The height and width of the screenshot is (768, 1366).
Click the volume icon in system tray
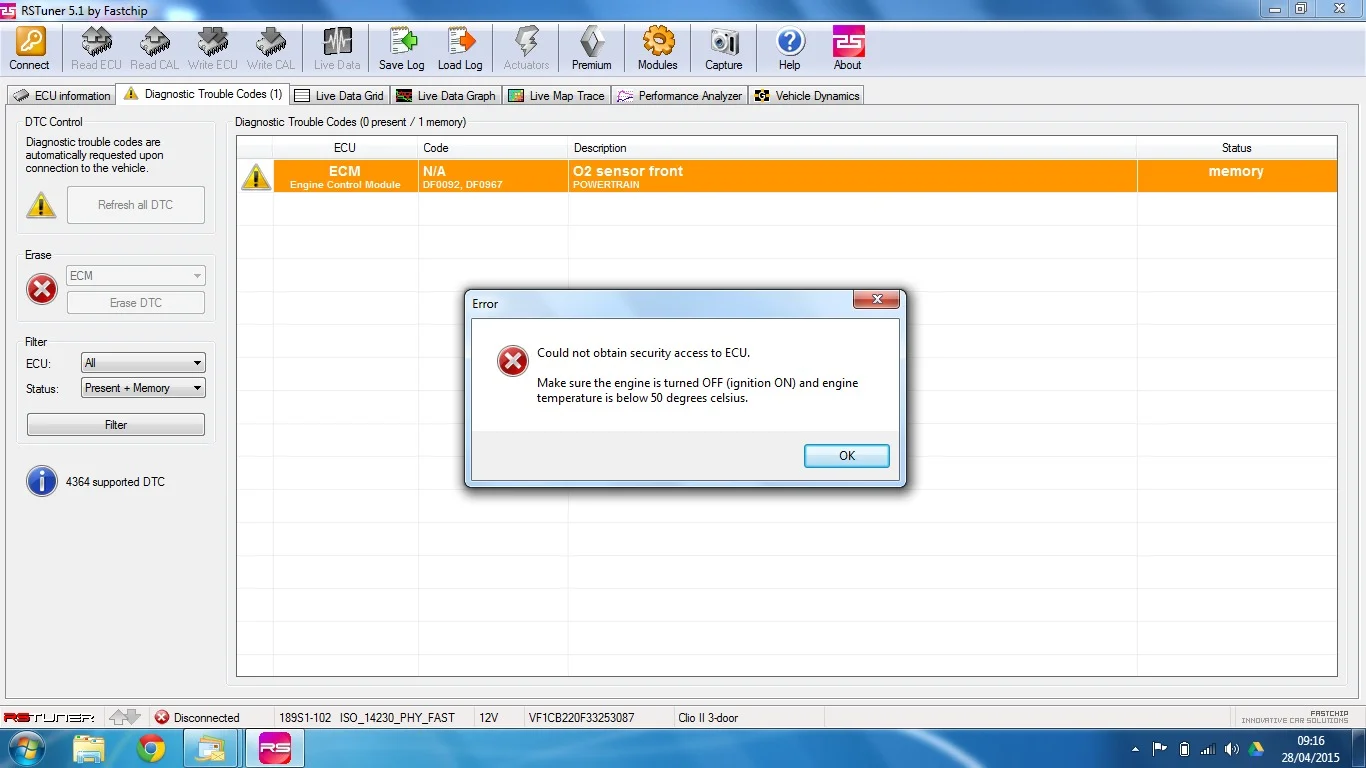(x=1231, y=749)
